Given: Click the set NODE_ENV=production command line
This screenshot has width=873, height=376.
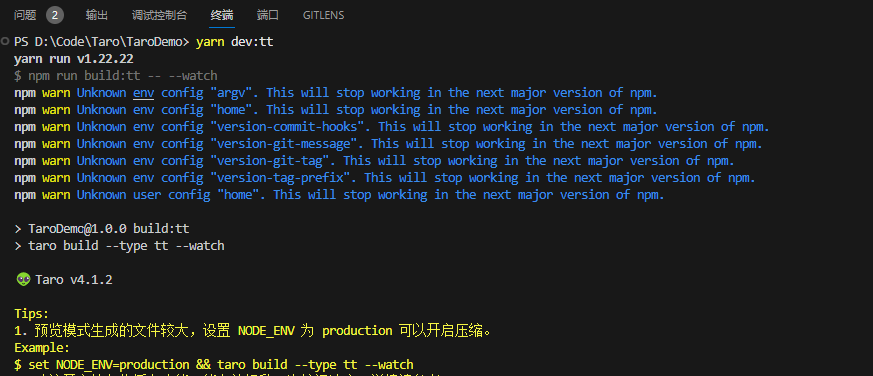Looking at the screenshot, I should 214,365.
